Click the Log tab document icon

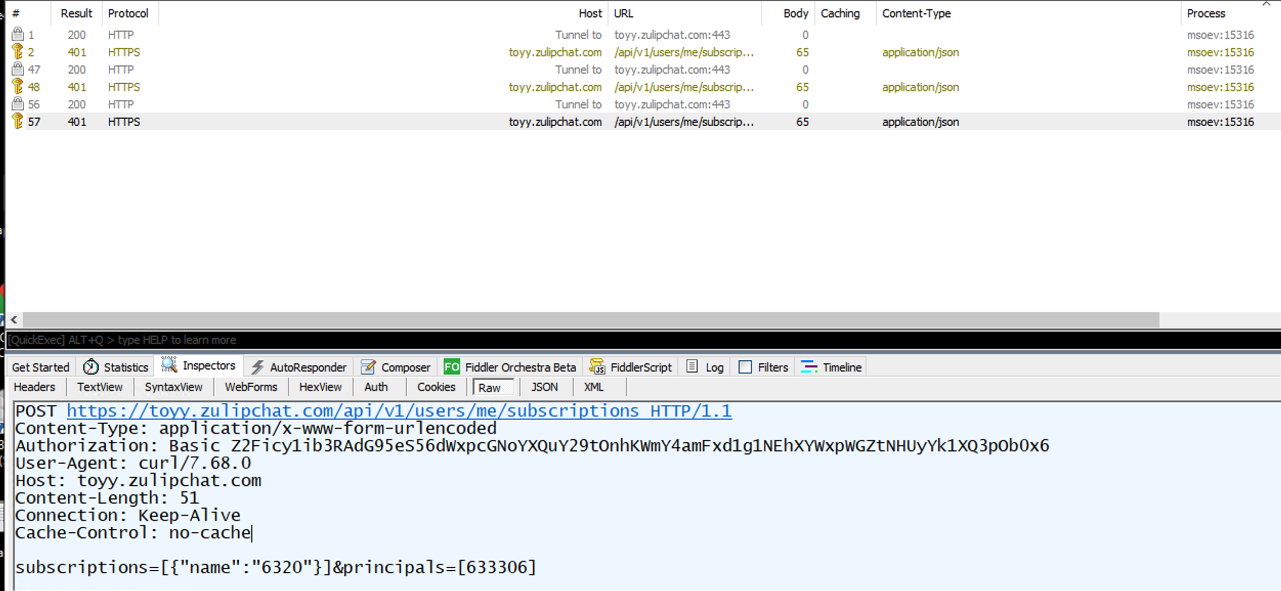(x=692, y=367)
